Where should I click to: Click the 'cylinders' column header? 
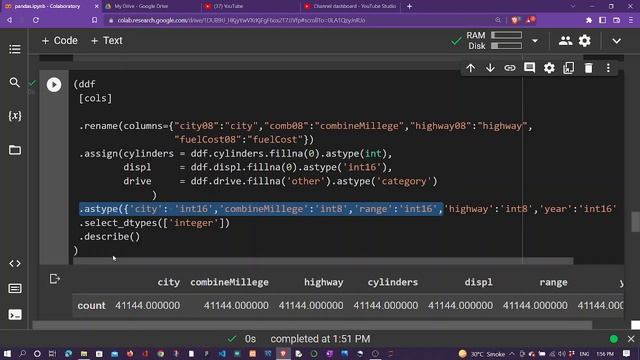click(393, 282)
